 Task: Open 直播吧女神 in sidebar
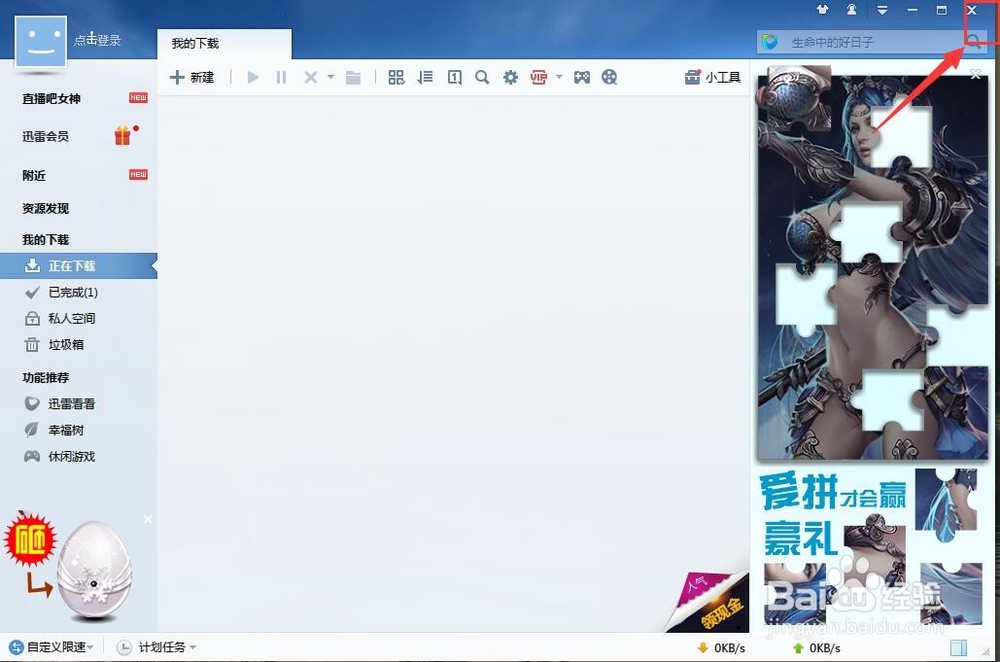(x=51, y=99)
